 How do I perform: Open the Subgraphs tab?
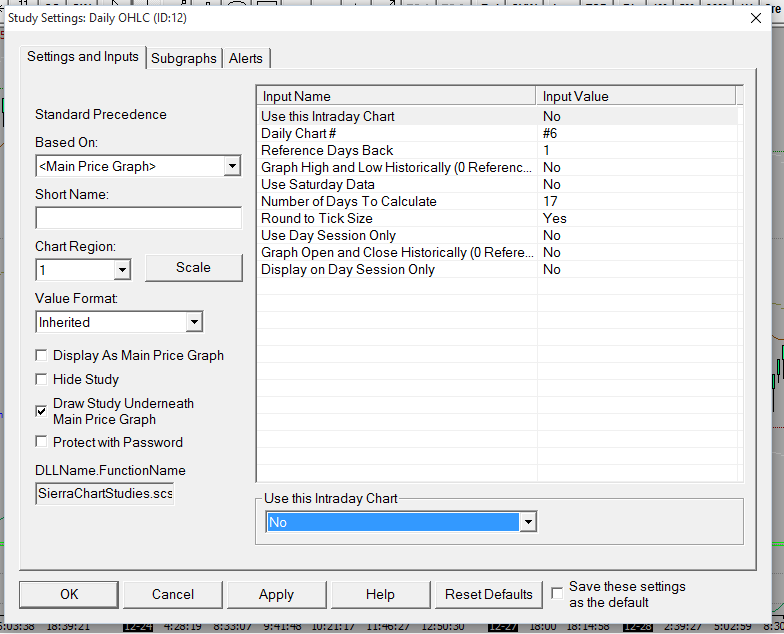[x=184, y=58]
